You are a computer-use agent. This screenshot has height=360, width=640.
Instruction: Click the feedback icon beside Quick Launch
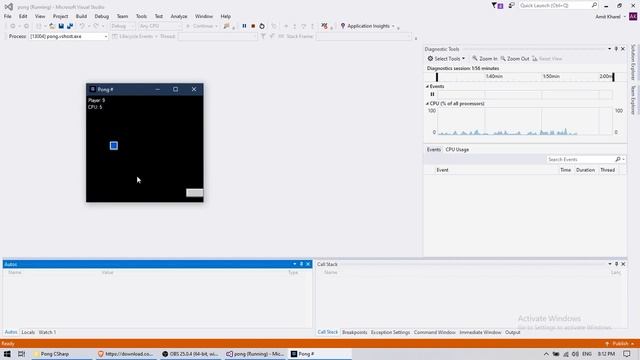coord(511,5)
